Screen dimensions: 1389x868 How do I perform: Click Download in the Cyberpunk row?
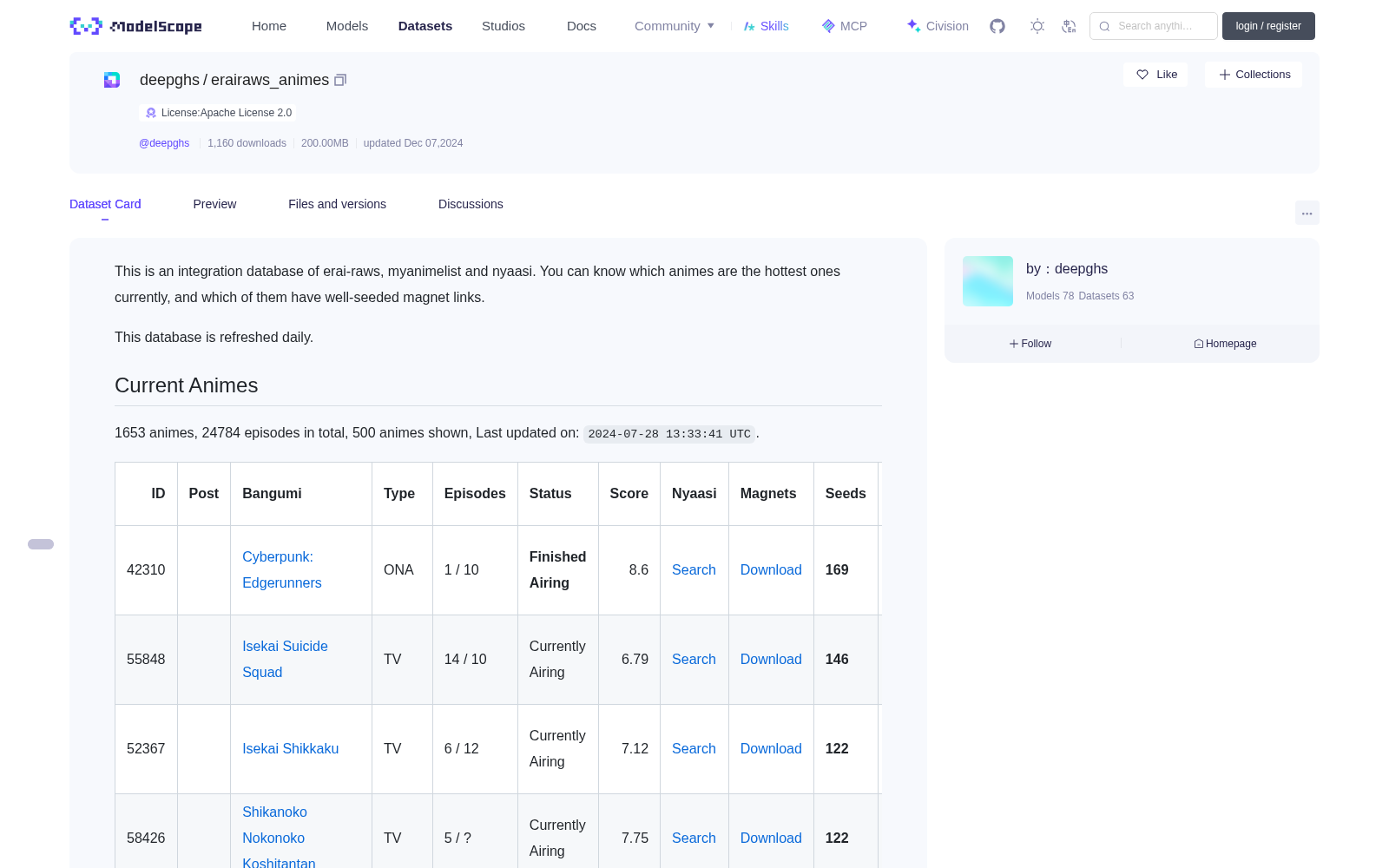pos(771,569)
